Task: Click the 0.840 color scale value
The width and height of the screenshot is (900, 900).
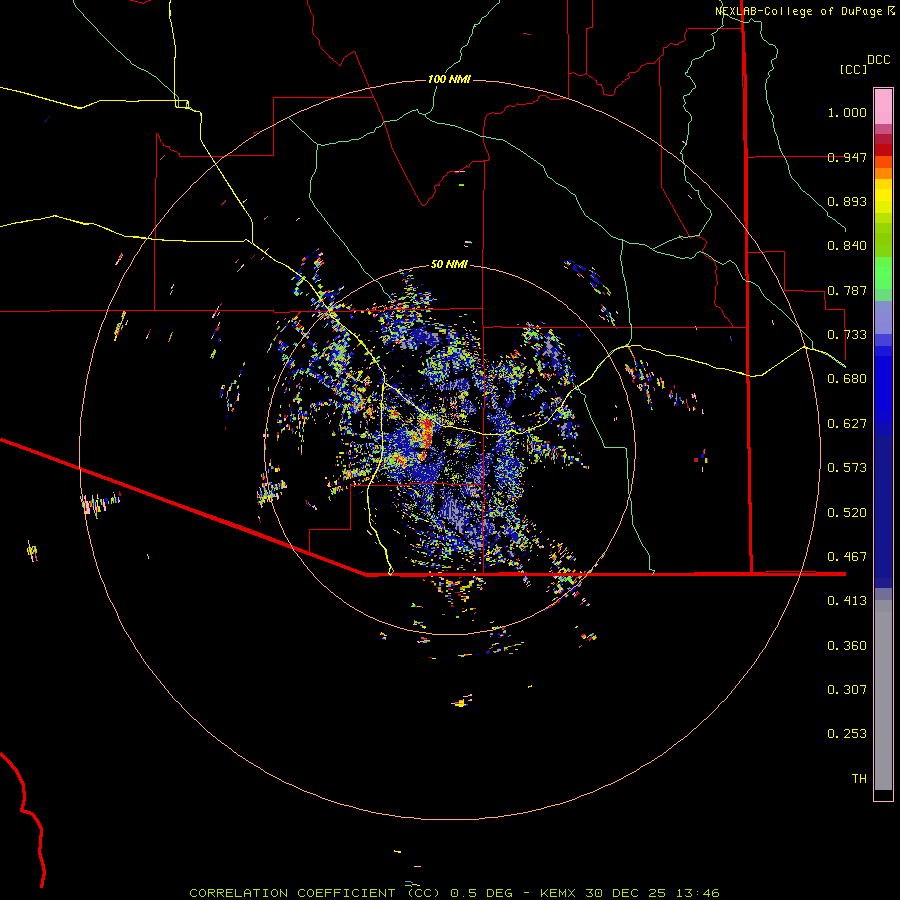Action: pos(847,246)
